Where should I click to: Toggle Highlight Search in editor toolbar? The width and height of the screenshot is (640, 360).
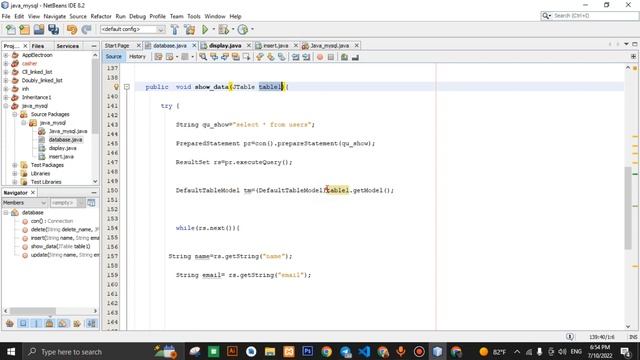coord(236,57)
